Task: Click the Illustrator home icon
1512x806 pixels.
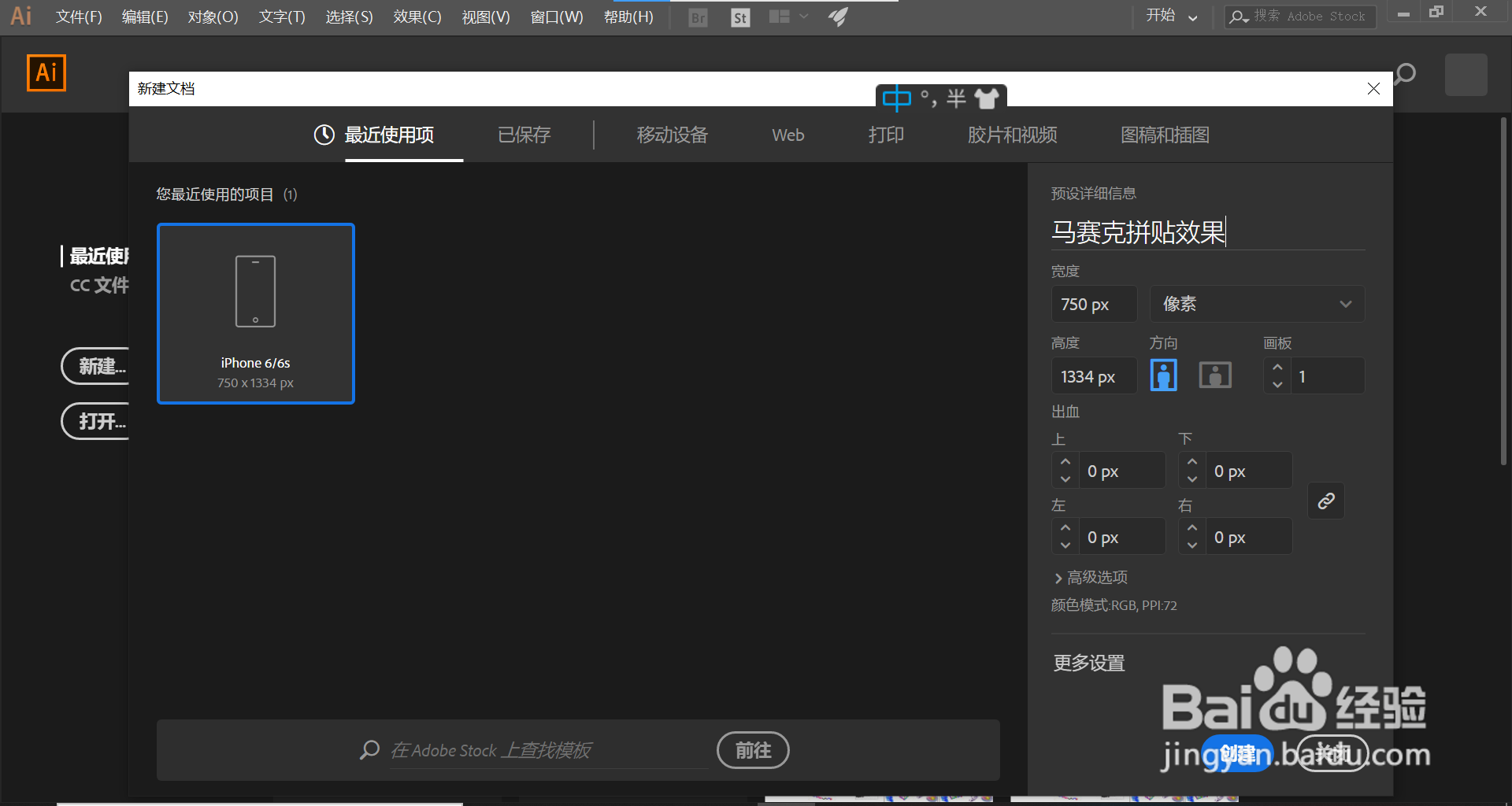Action: [46, 72]
